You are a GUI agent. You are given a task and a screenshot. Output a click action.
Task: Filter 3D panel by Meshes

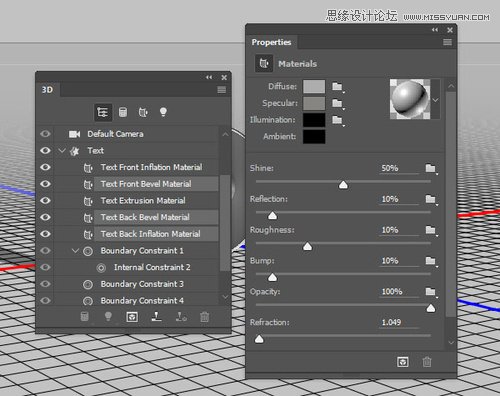click(x=123, y=112)
